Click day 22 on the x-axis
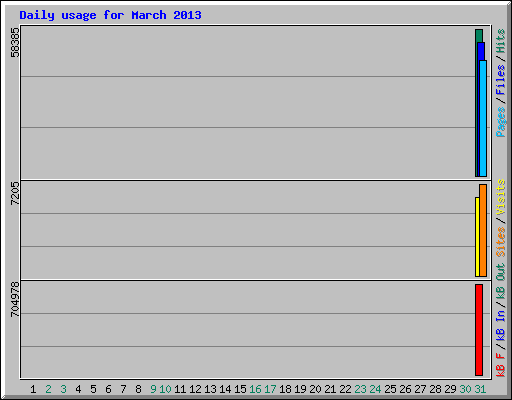 coord(345,389)
